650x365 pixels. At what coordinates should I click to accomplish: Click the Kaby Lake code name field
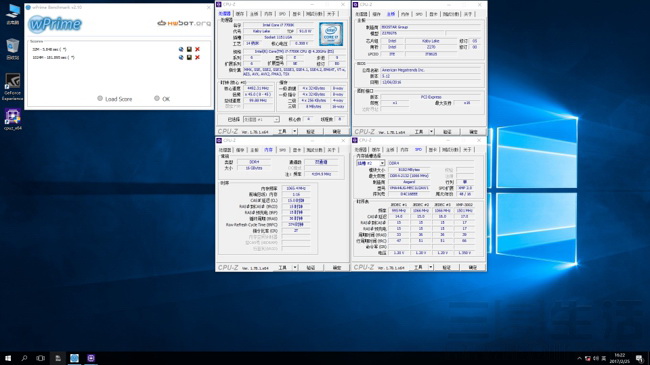point(262,31)
